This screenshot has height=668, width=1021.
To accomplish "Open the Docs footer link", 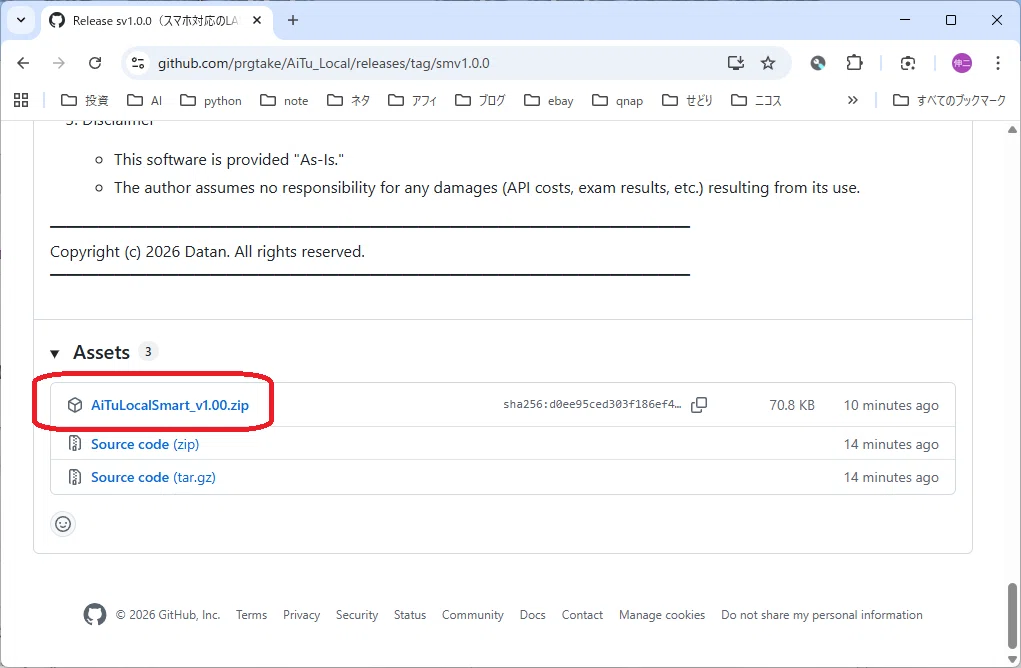I will click(533, 615).
